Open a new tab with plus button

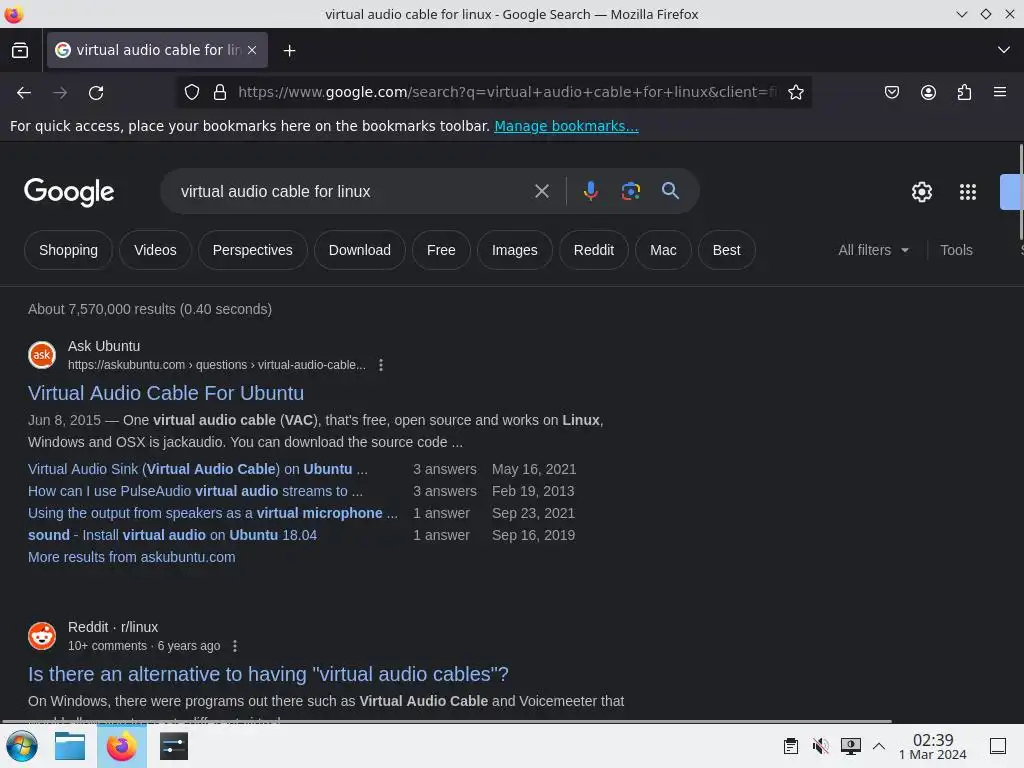[x=289, y=50]
